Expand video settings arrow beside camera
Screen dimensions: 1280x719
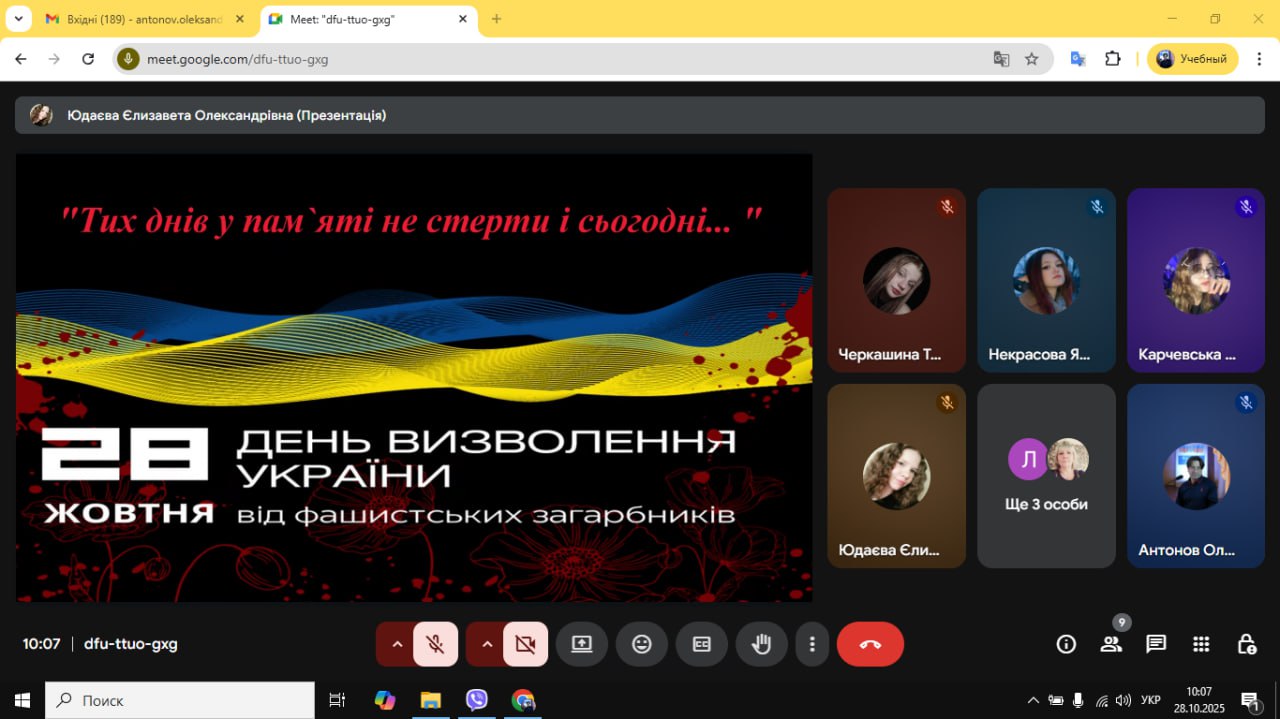(487, 644)
